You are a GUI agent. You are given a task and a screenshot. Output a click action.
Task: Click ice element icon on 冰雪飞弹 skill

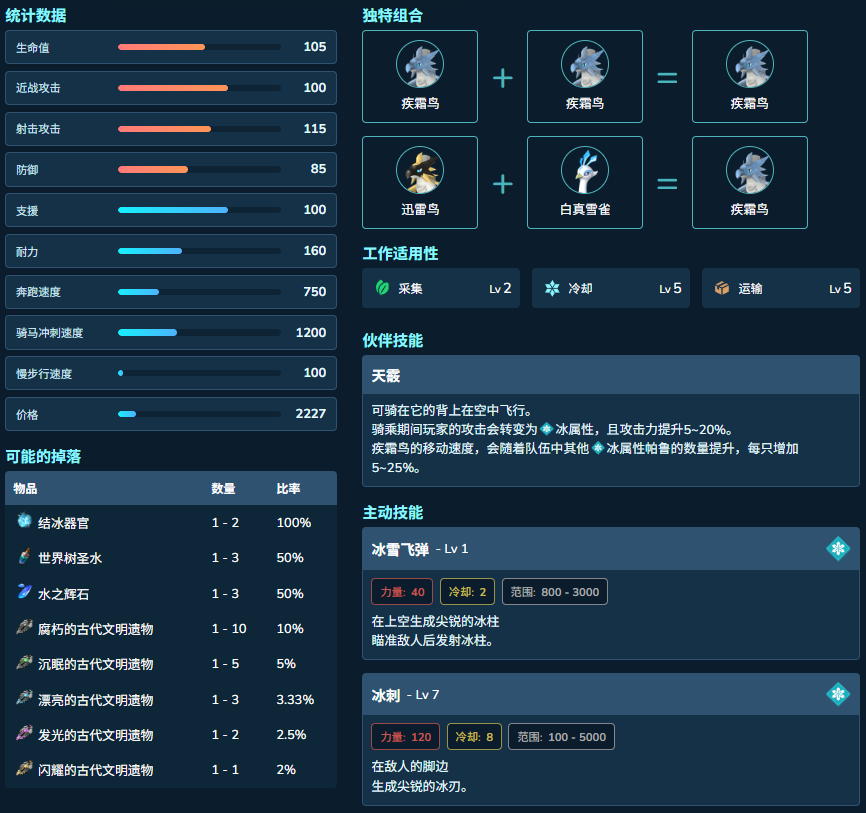pos(838,548)
